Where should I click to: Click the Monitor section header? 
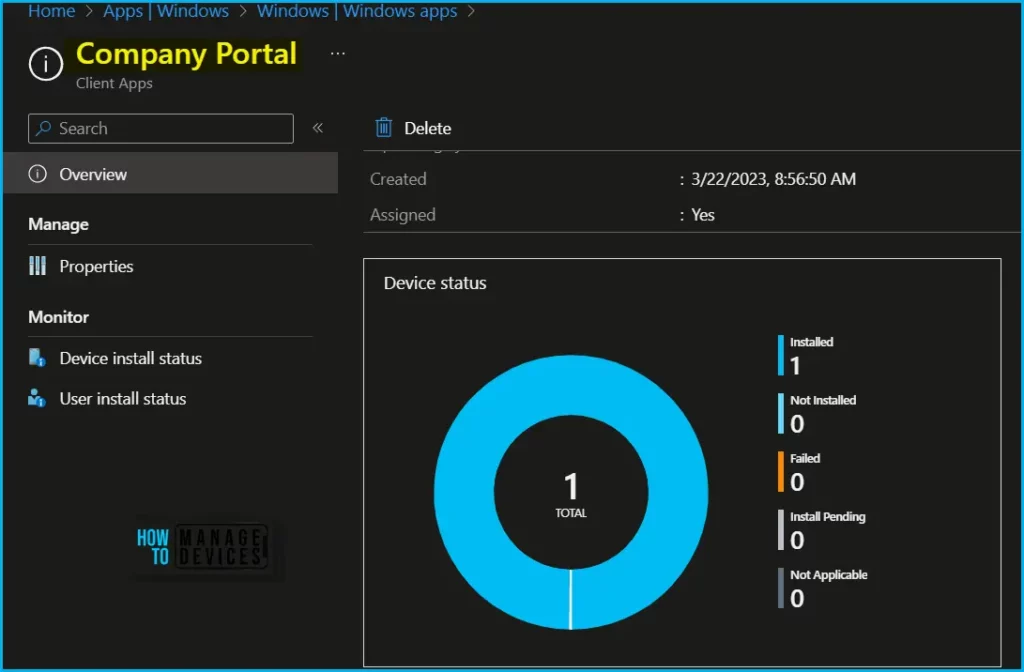point(58,317)
